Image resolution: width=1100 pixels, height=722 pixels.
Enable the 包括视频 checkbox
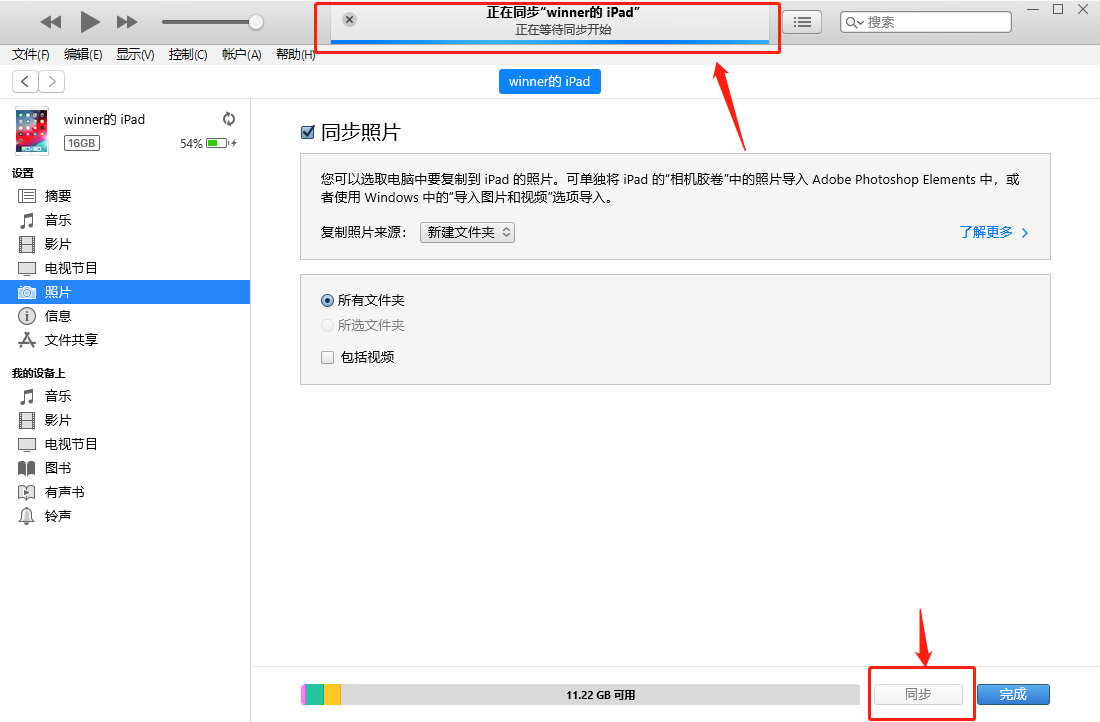coord(327,358)
